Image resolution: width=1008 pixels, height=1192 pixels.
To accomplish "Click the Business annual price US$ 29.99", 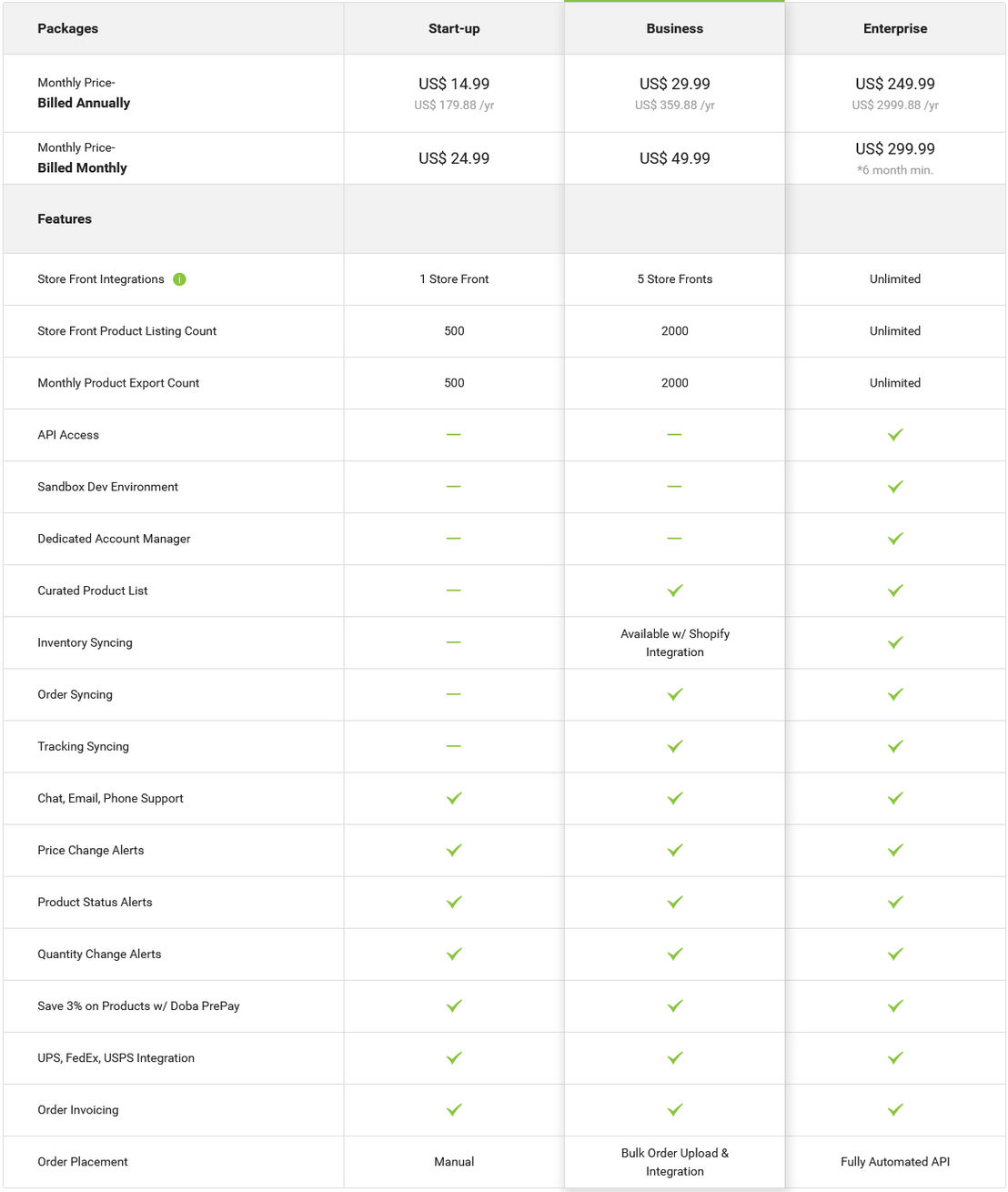I will (675, 84).
